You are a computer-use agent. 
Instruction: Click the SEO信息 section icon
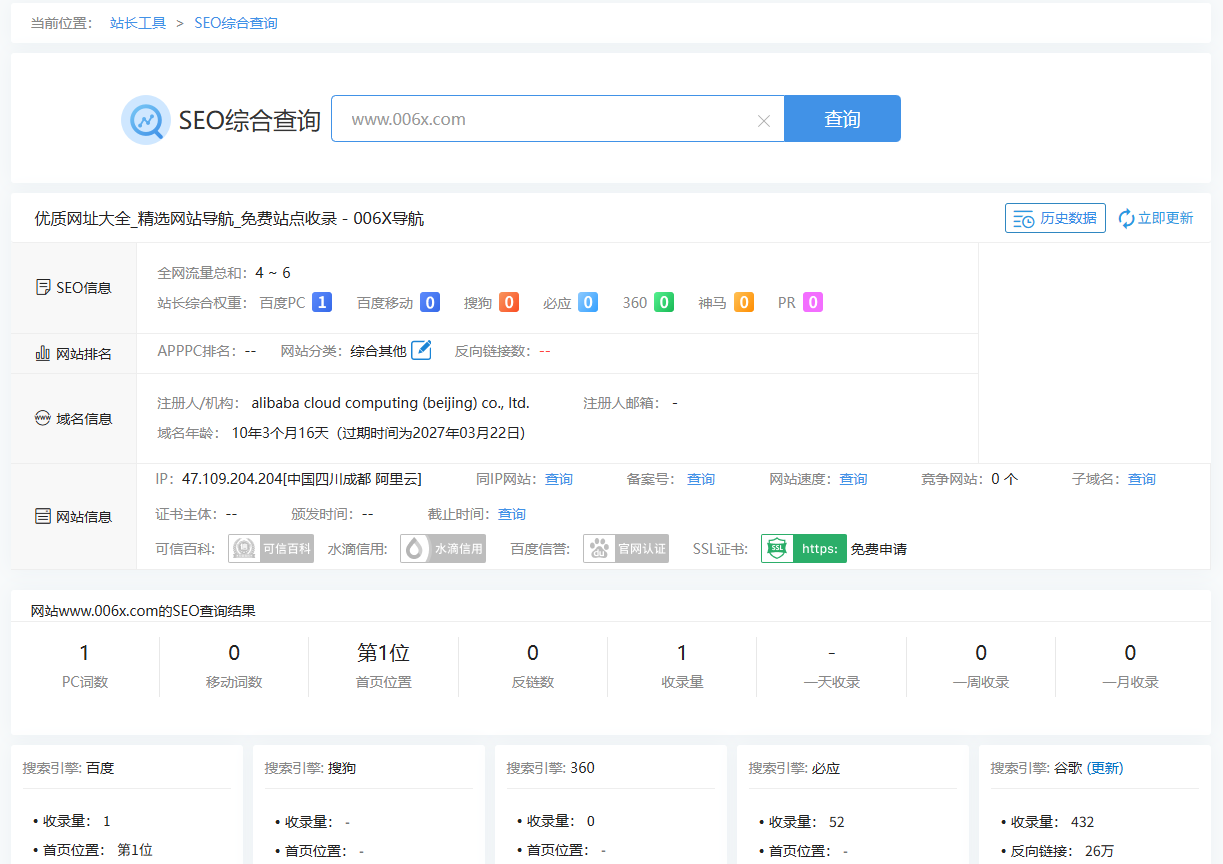43,288
